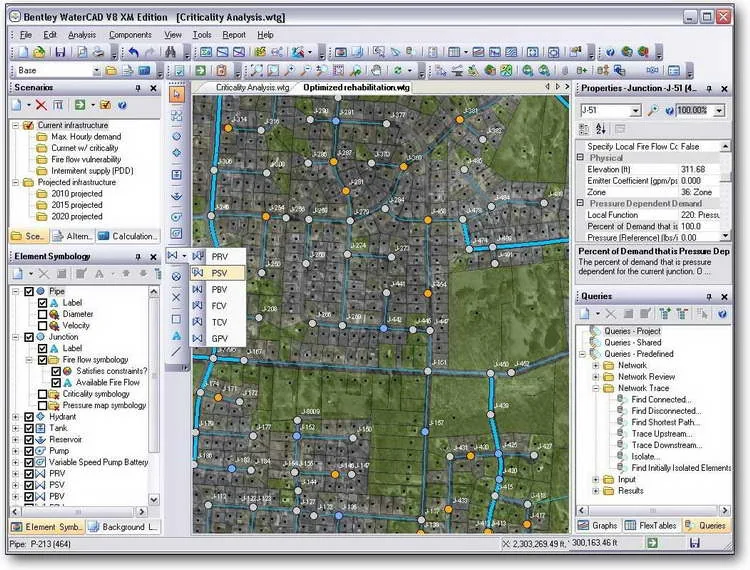The width and height of the screenshot is (750, 570).
Task: Enable the Diameter checkbox under Pipe
Action: 42,314
